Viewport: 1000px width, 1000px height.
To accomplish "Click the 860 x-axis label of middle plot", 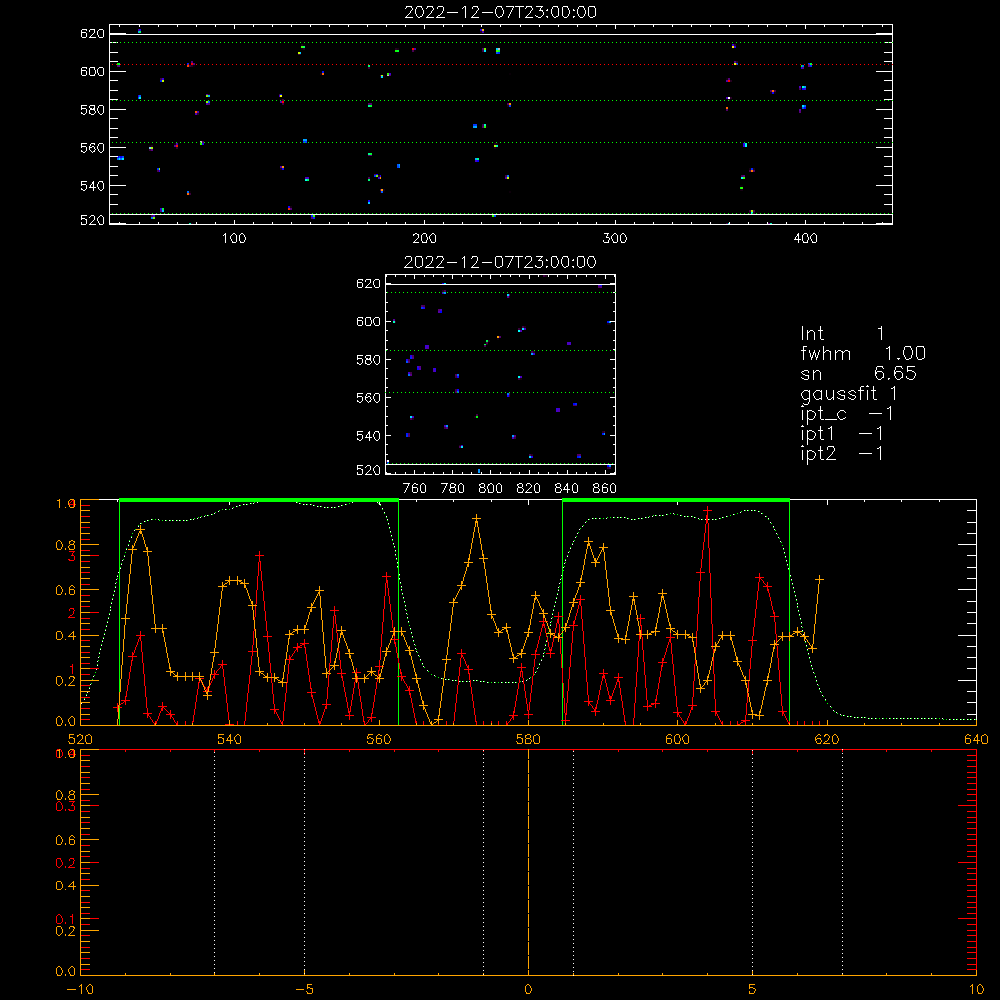I will pyautogui.click(x=605, y=489).
